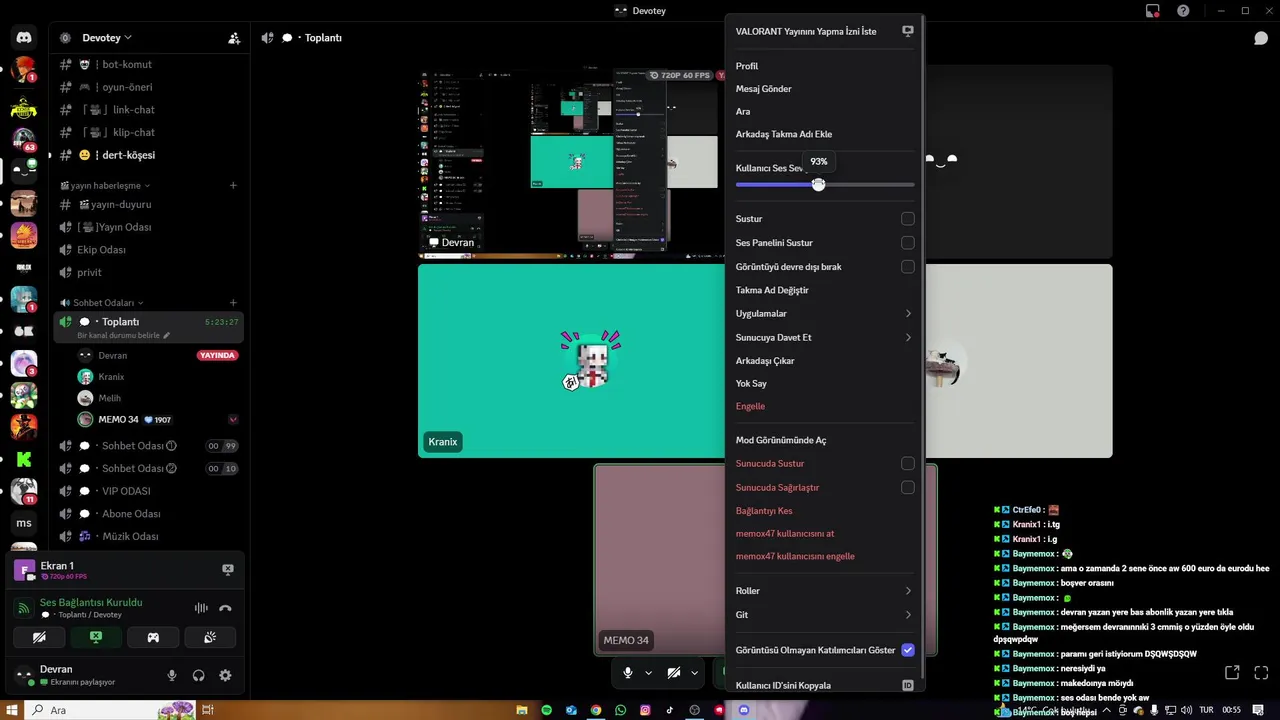The image size is (1280, 720).
Task: Tick the Sustur checkbox
Action: pyautogui.click(x=908, y=219)
